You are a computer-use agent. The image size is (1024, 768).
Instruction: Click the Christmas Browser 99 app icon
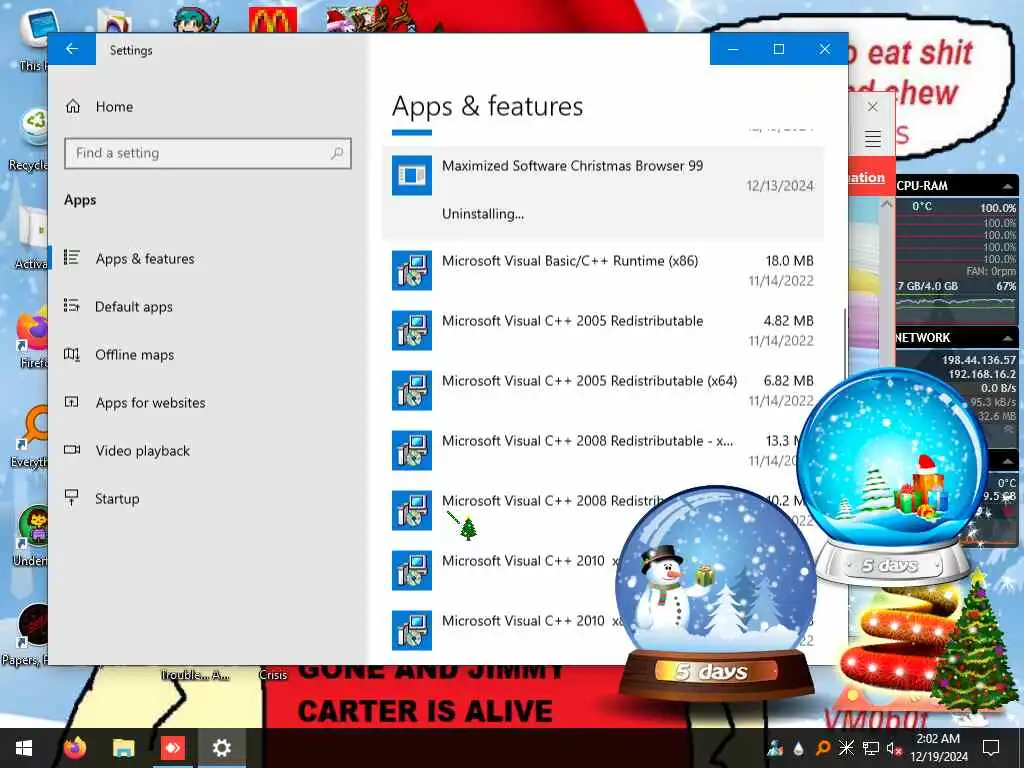click(411, 175)
